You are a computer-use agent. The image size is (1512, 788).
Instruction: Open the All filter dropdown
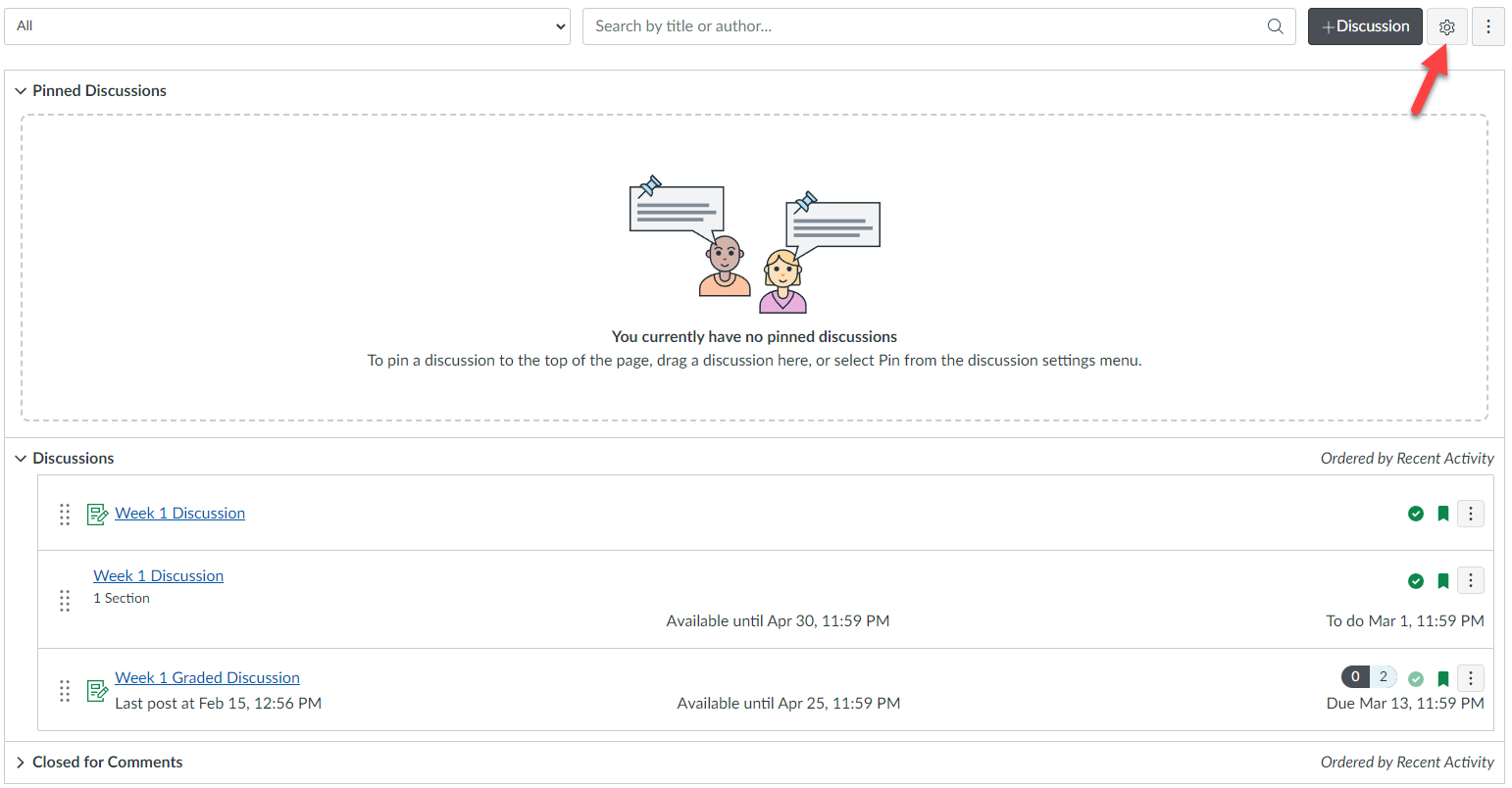[x=287, y=25]
